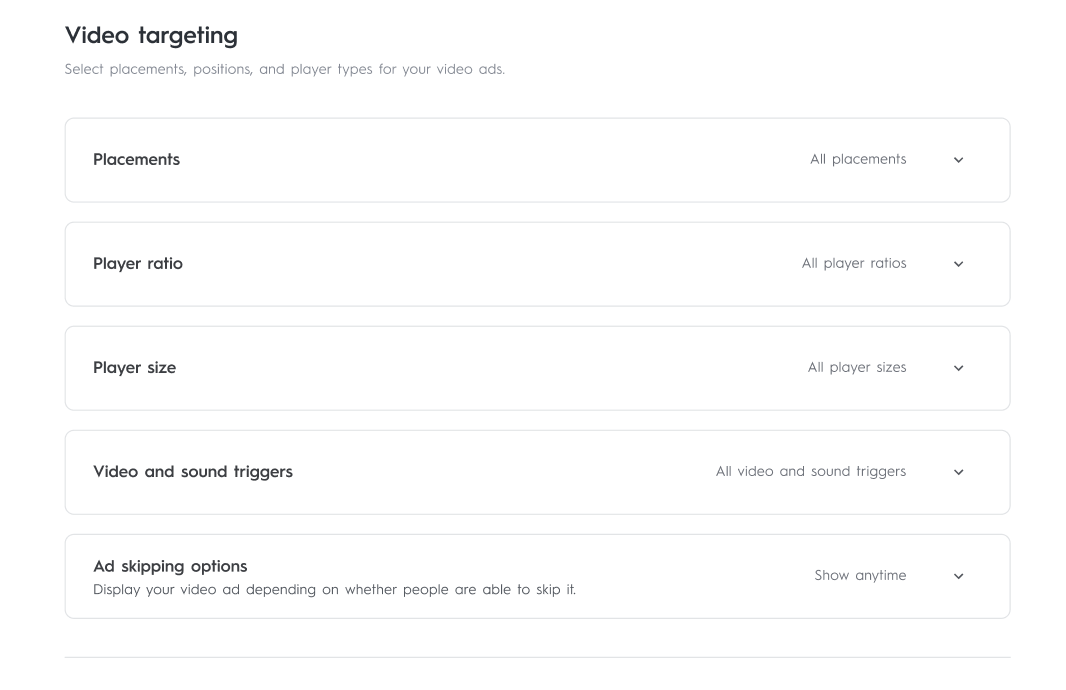The image size is (1066, 690).
Task: Open the All placements dropdown value
Action: point(858,159)
